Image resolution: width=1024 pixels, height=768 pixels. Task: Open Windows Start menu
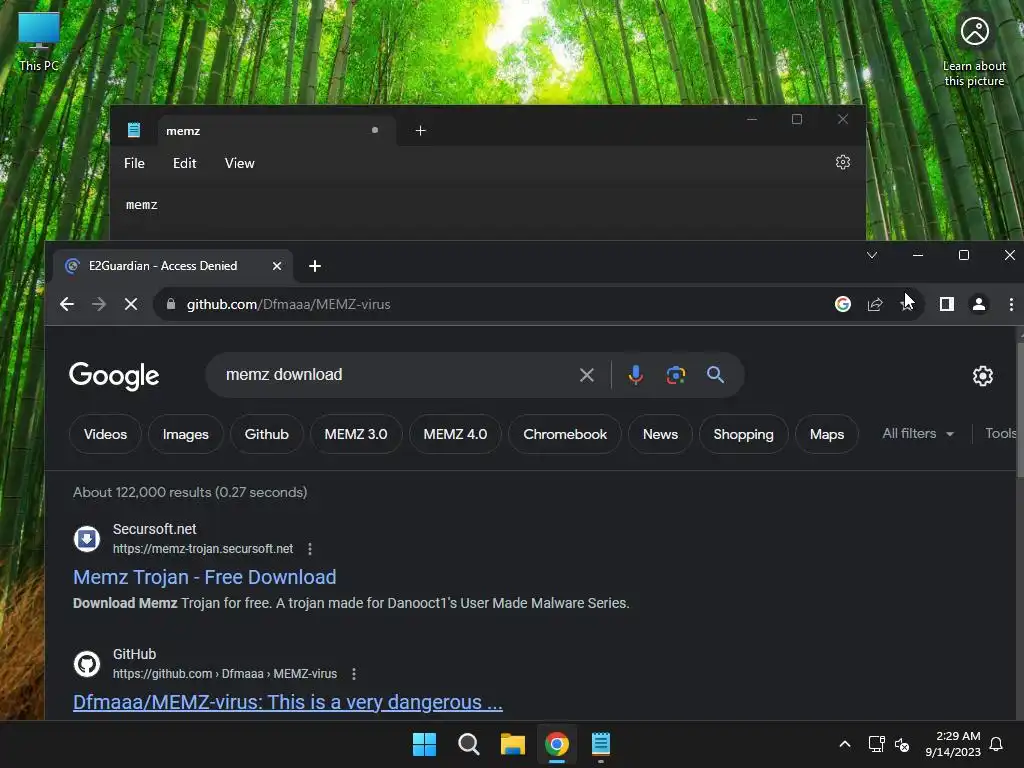424,744
